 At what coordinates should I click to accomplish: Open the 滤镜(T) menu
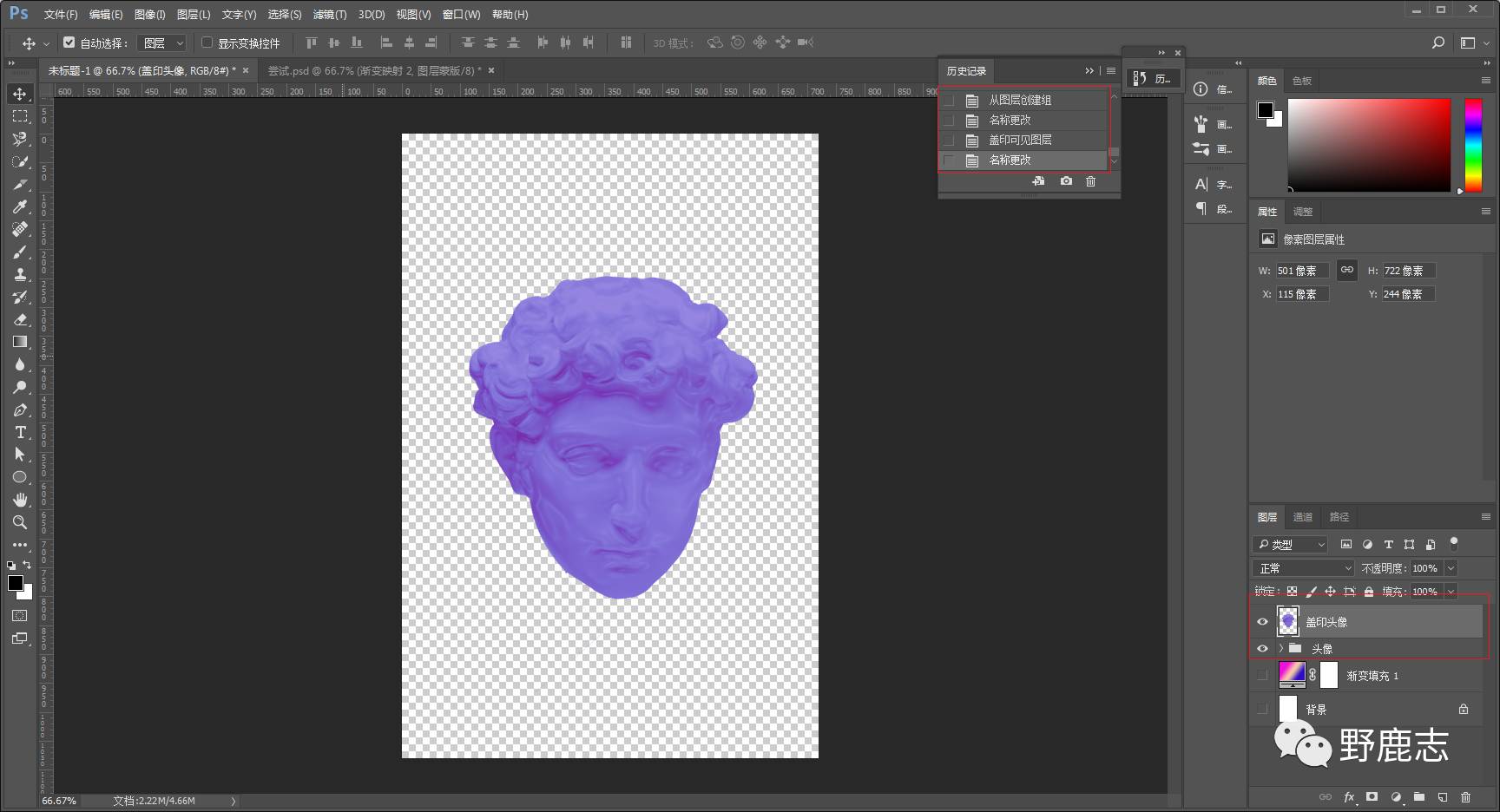pyautogui.click(x=329, y=15)
